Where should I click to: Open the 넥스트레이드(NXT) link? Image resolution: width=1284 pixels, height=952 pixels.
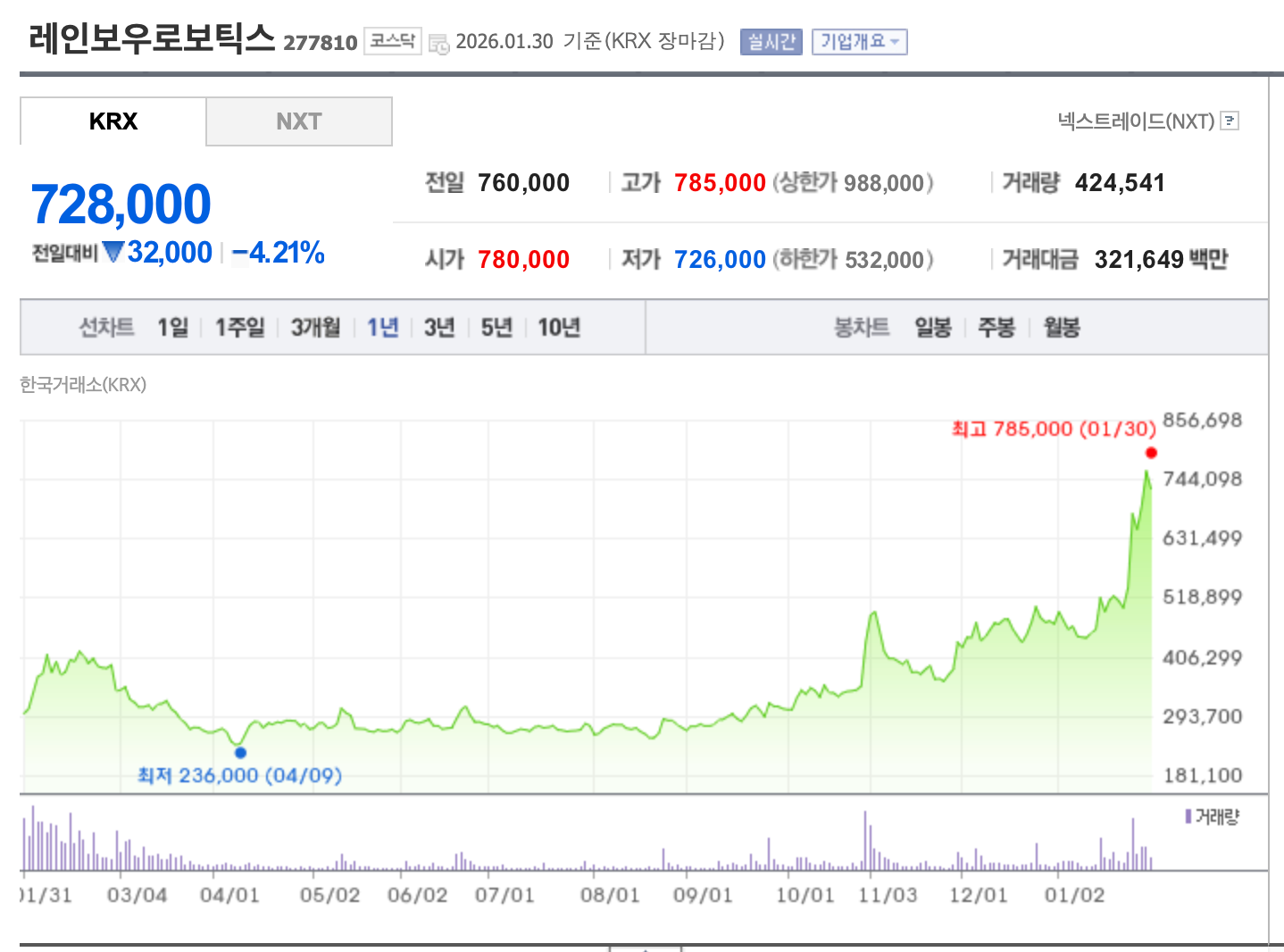[1136, 121]
